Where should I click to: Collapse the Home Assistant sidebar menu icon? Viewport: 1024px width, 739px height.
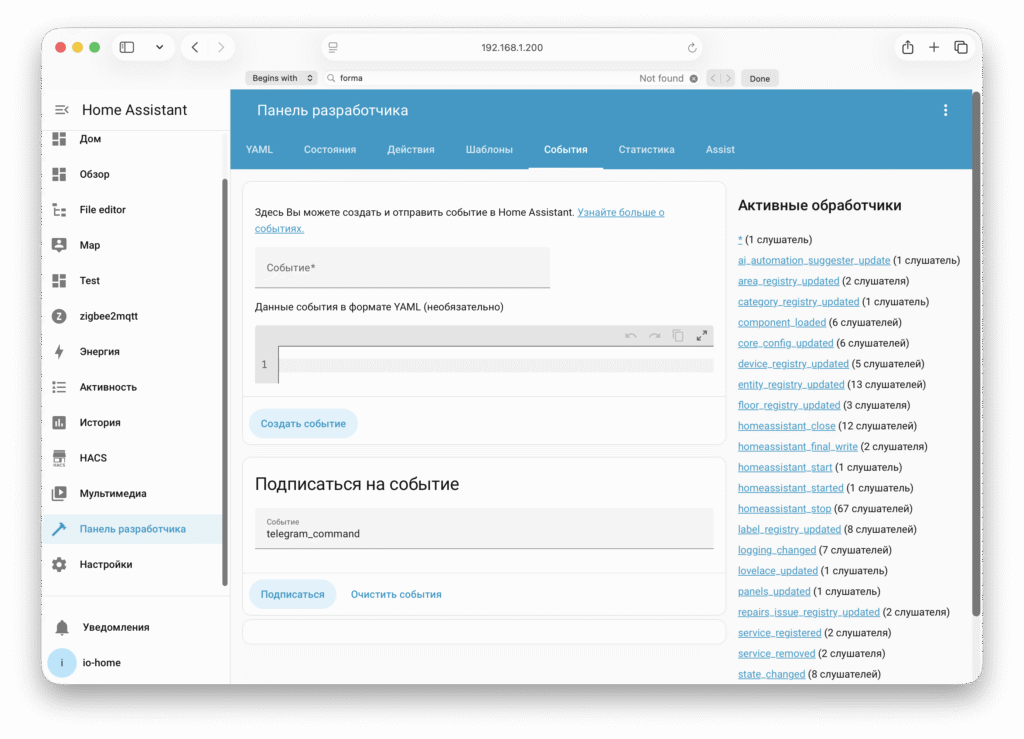pyautogui.click(x=62, y=110)
